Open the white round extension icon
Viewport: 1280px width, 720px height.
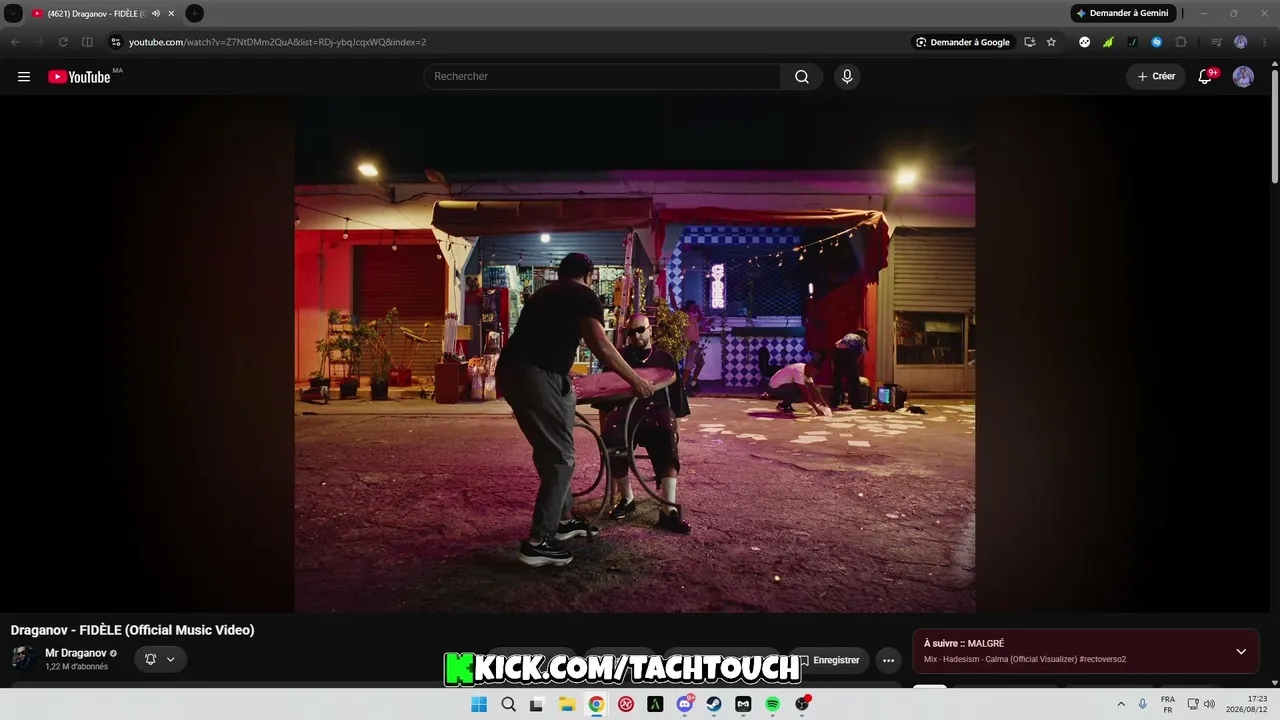[x=1085, y=42]
